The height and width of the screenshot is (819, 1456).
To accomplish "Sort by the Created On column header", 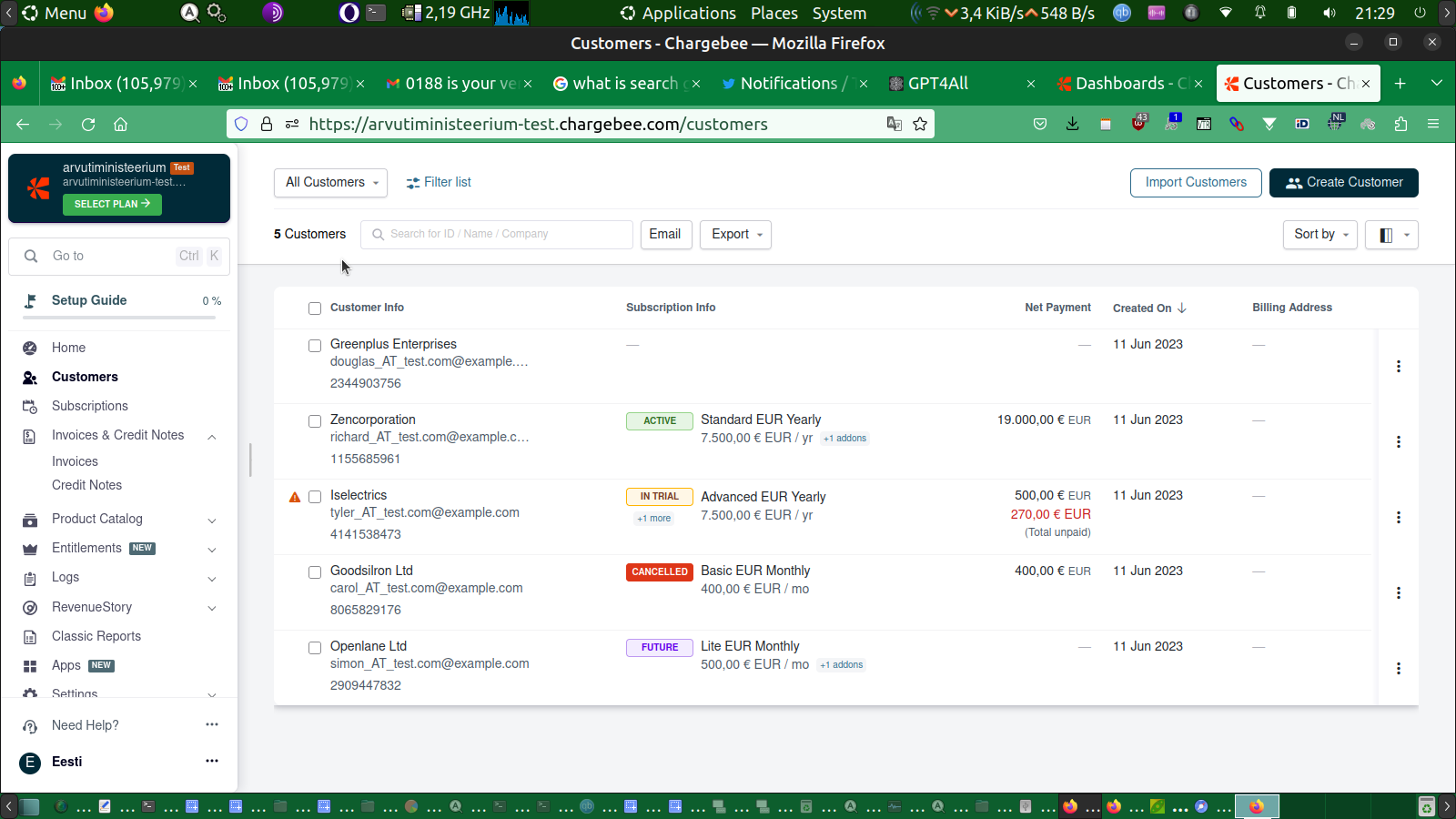I will point(1149,308).
